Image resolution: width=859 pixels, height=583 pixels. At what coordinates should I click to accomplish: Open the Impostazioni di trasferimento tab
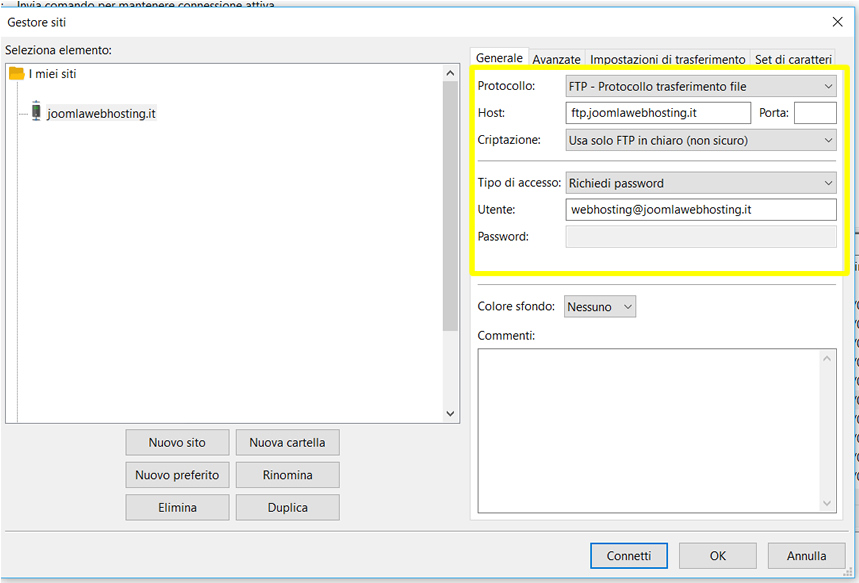[x=667, y=60]
